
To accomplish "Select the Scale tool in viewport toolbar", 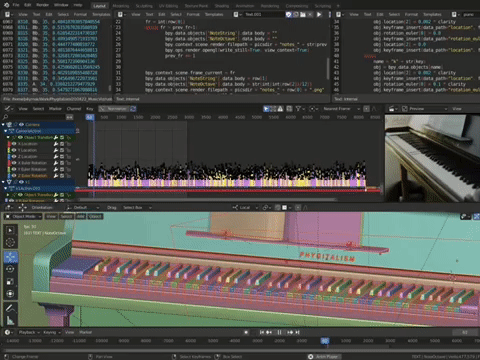I will (10, 282).
